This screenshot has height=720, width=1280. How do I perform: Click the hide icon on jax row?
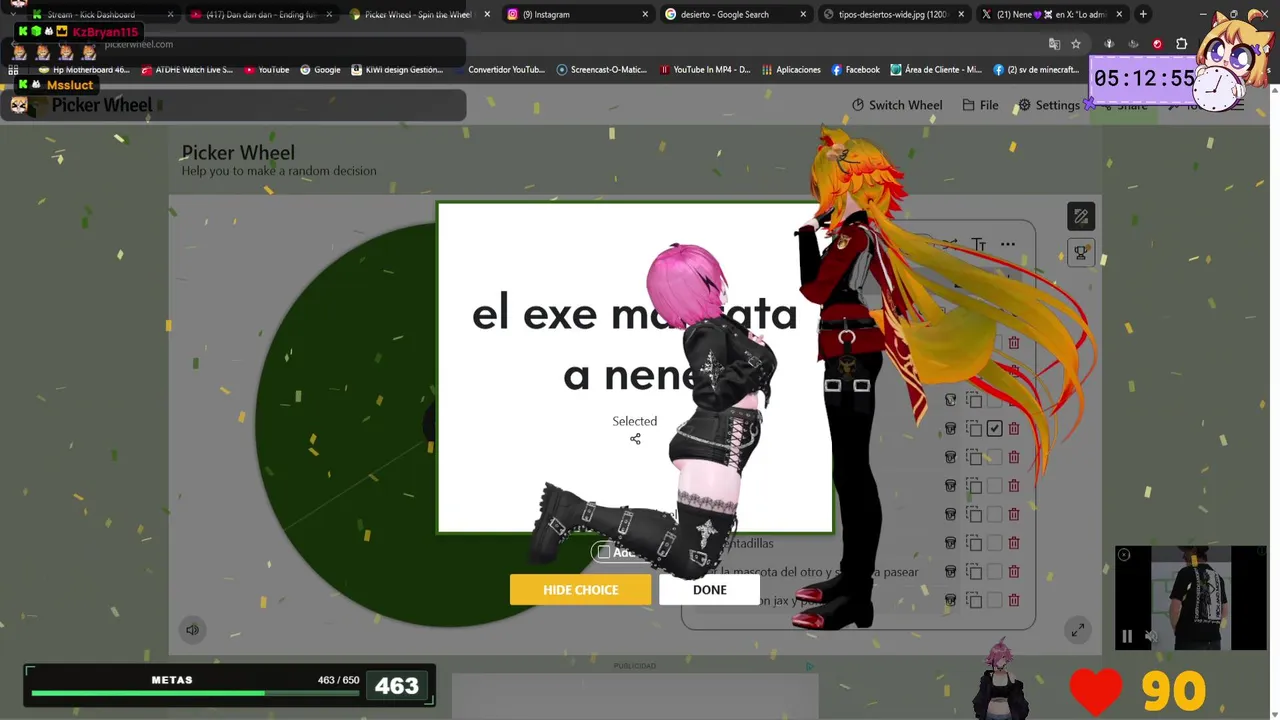950,600
